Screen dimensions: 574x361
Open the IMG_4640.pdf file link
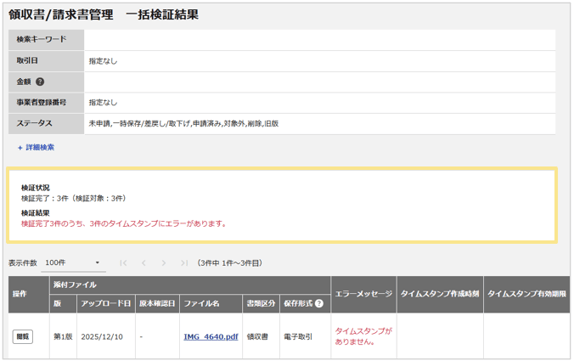pyautogui.click(x=211, y=337)
